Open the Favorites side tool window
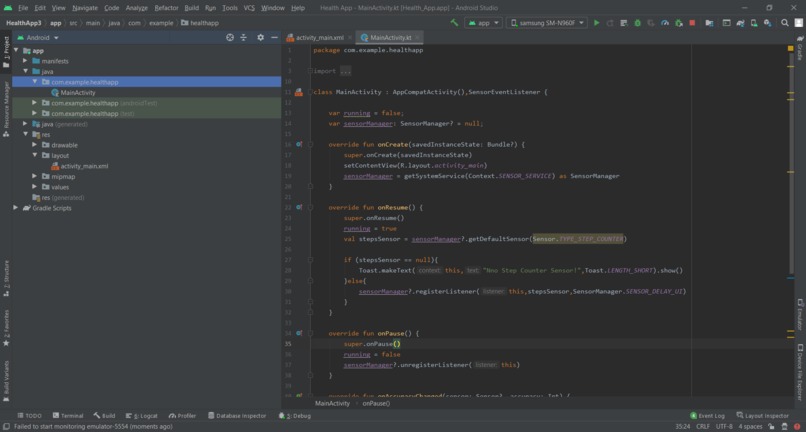Image resolution: width=806 pixels, height=432 pixels. click(x=6, y=328)
